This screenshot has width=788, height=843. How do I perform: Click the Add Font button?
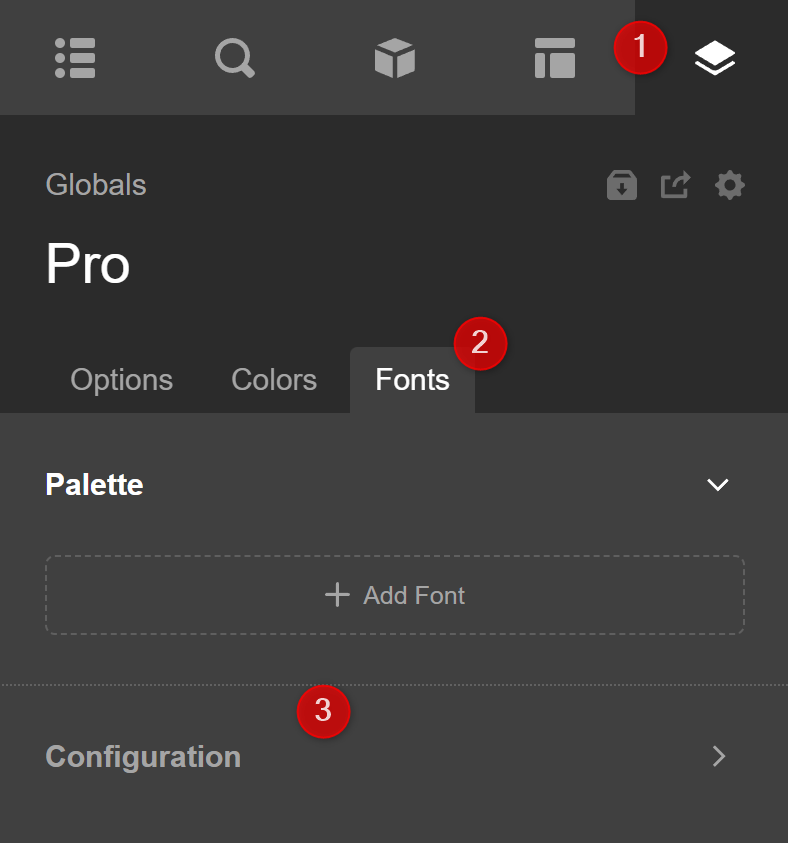point(394,595)
